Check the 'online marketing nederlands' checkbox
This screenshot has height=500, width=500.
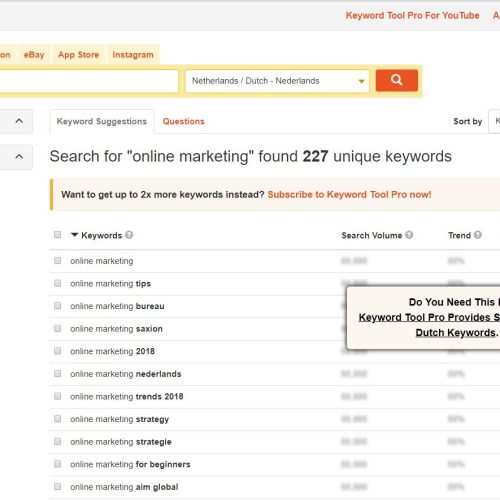[57, 373]
